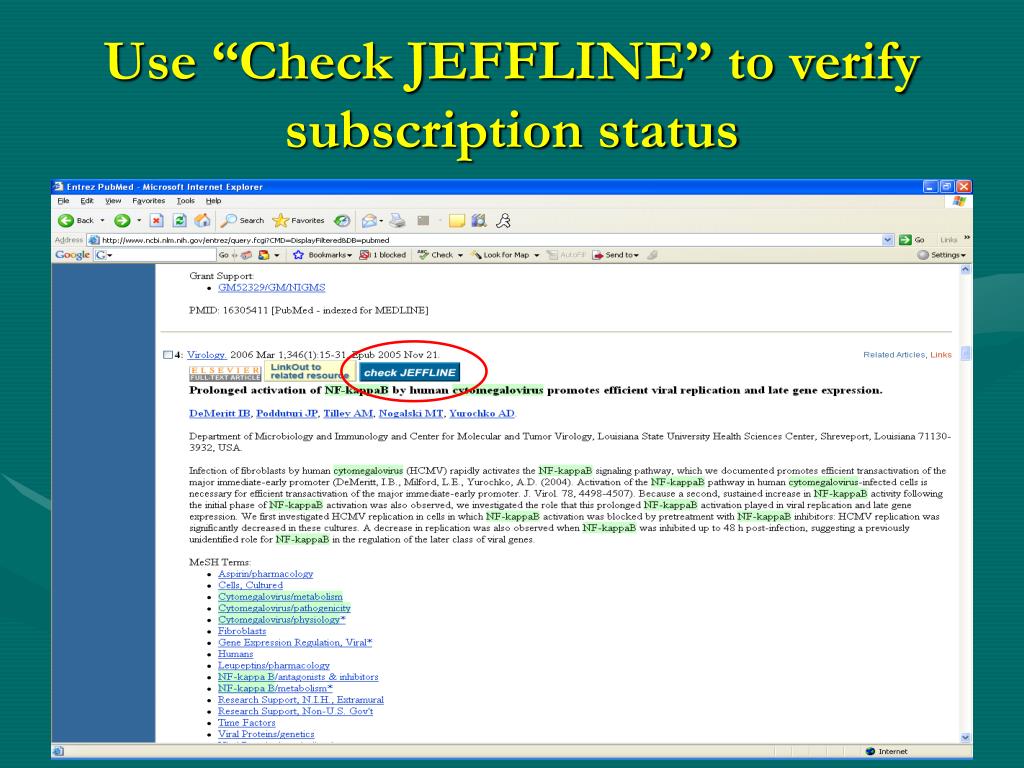Click the check JEFFLINE button
The height and width of the screenshot is (768, 1024).
(x=409, y=372)
